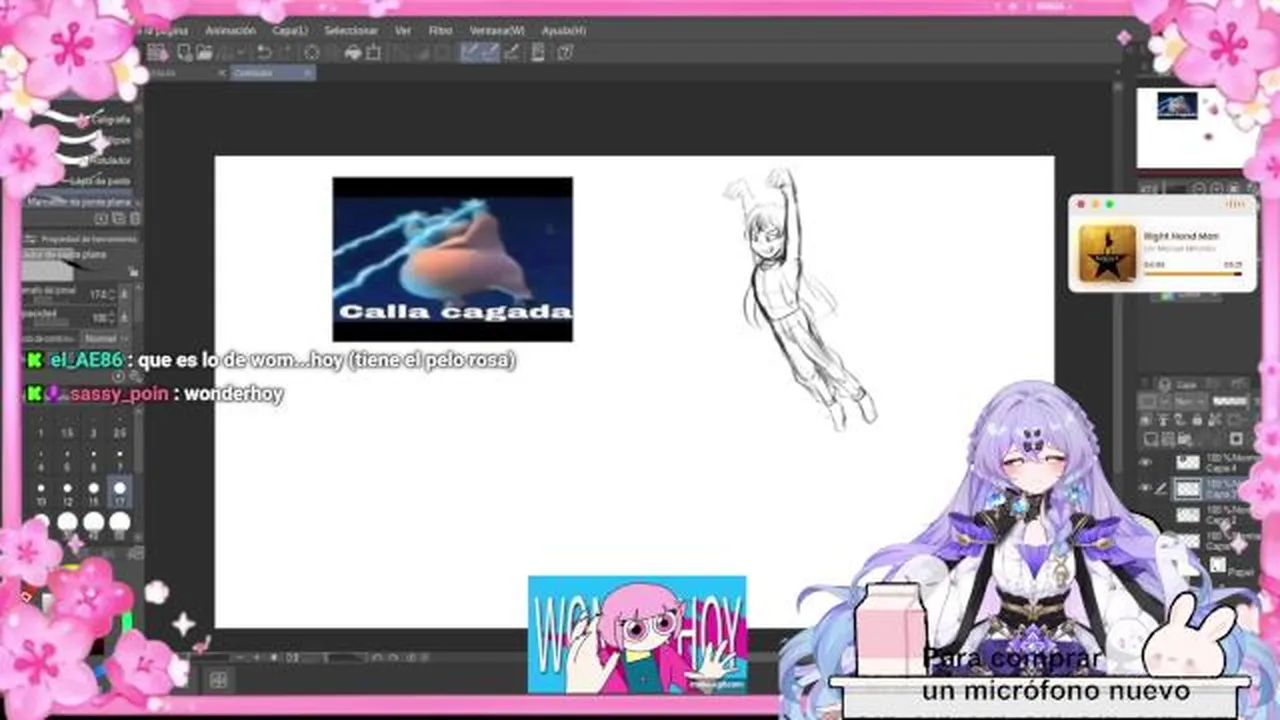The height and width of the screenshot is (720, 1280).
Task: Set brush size value field 174
Action: pyautogui.click(x=99, y=295)
